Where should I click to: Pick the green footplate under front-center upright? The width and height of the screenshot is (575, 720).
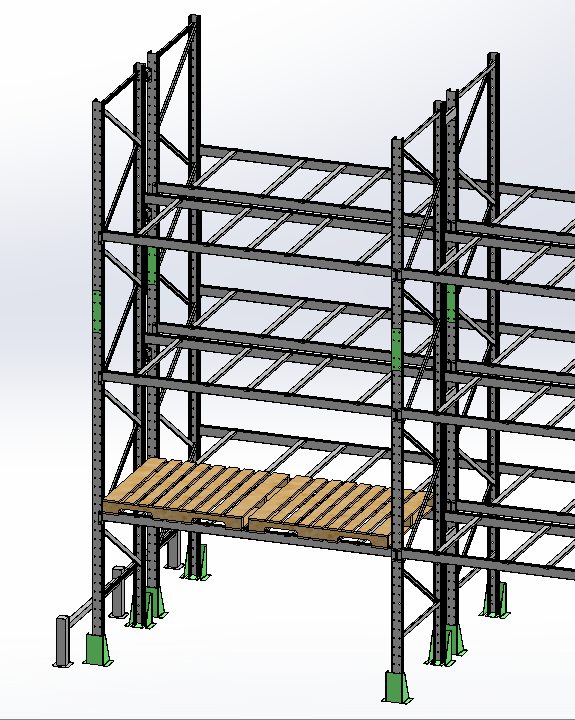pyautogui.click(x=397, y=687)
